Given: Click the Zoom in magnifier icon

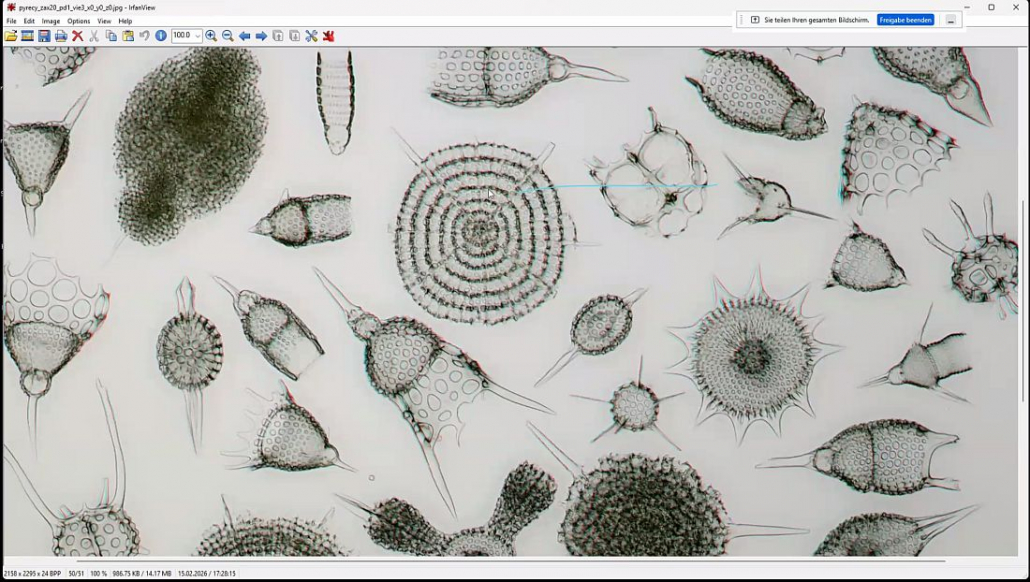Looking at the screenshot, I should pos(211,36).
